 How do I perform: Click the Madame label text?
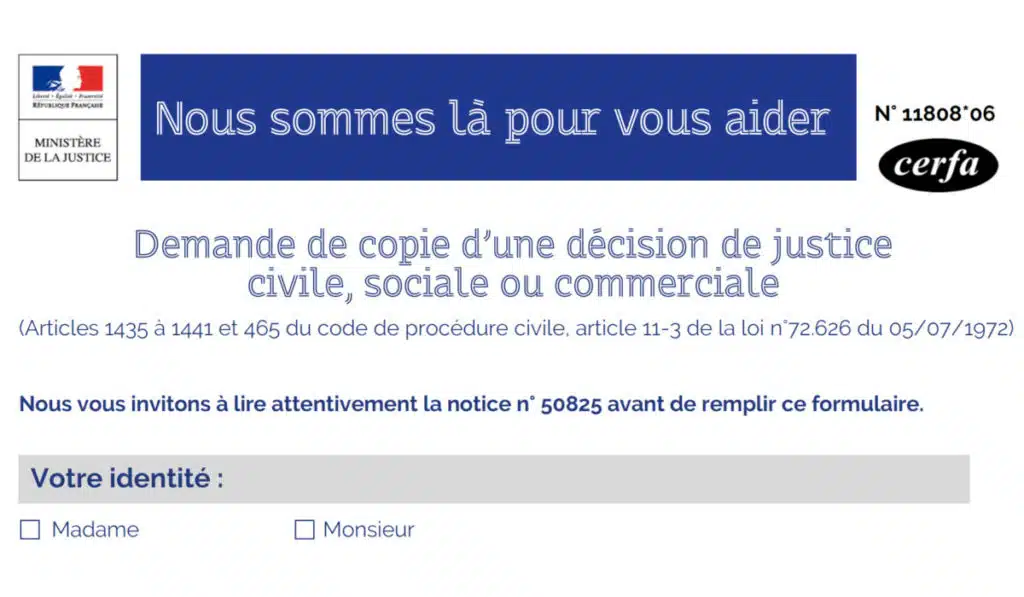(x=95, y=530)
